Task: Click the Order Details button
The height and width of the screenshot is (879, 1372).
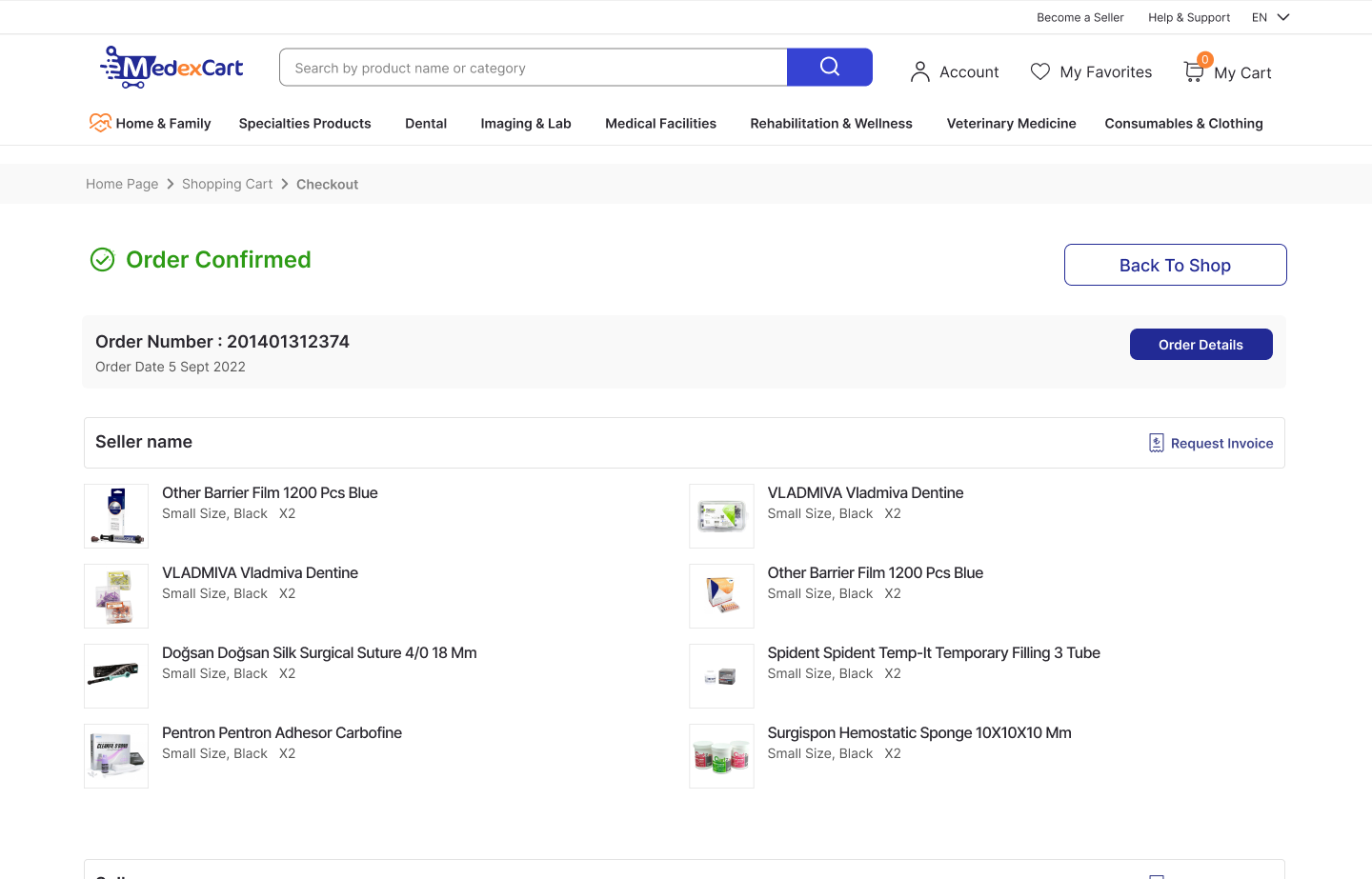Action: 1200,344
